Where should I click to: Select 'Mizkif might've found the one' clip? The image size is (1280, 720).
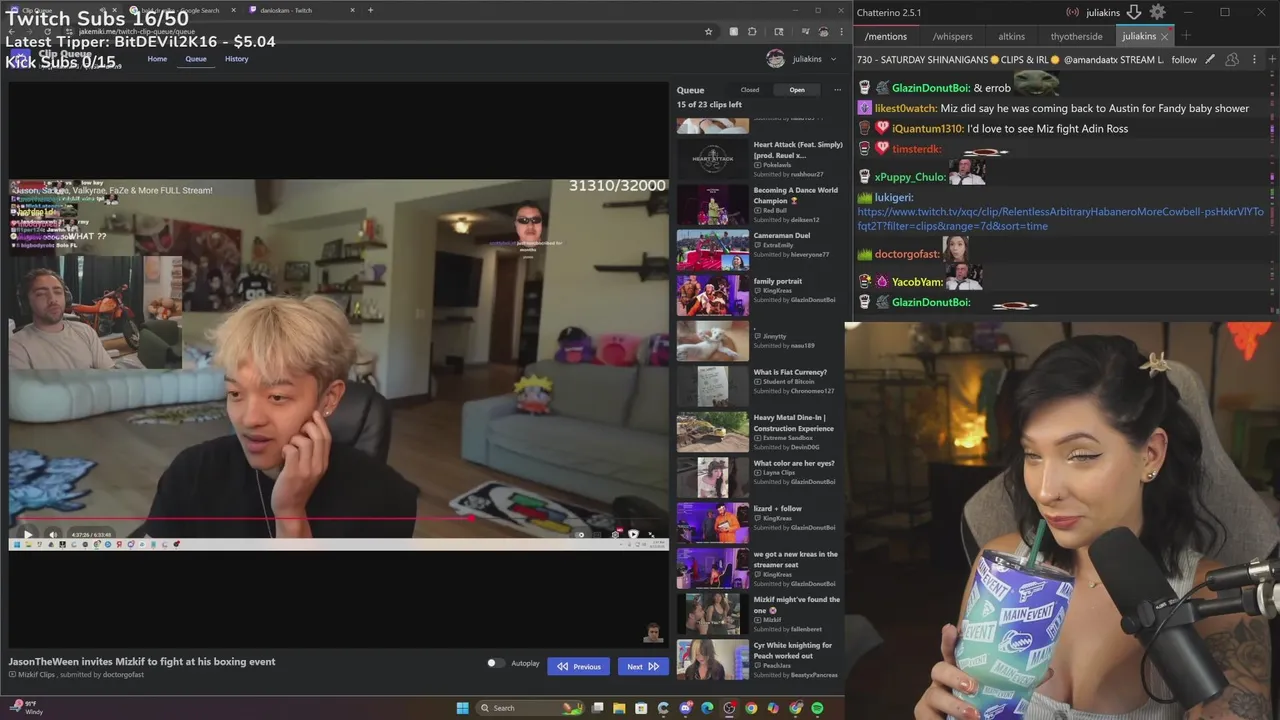click(759, 615)
